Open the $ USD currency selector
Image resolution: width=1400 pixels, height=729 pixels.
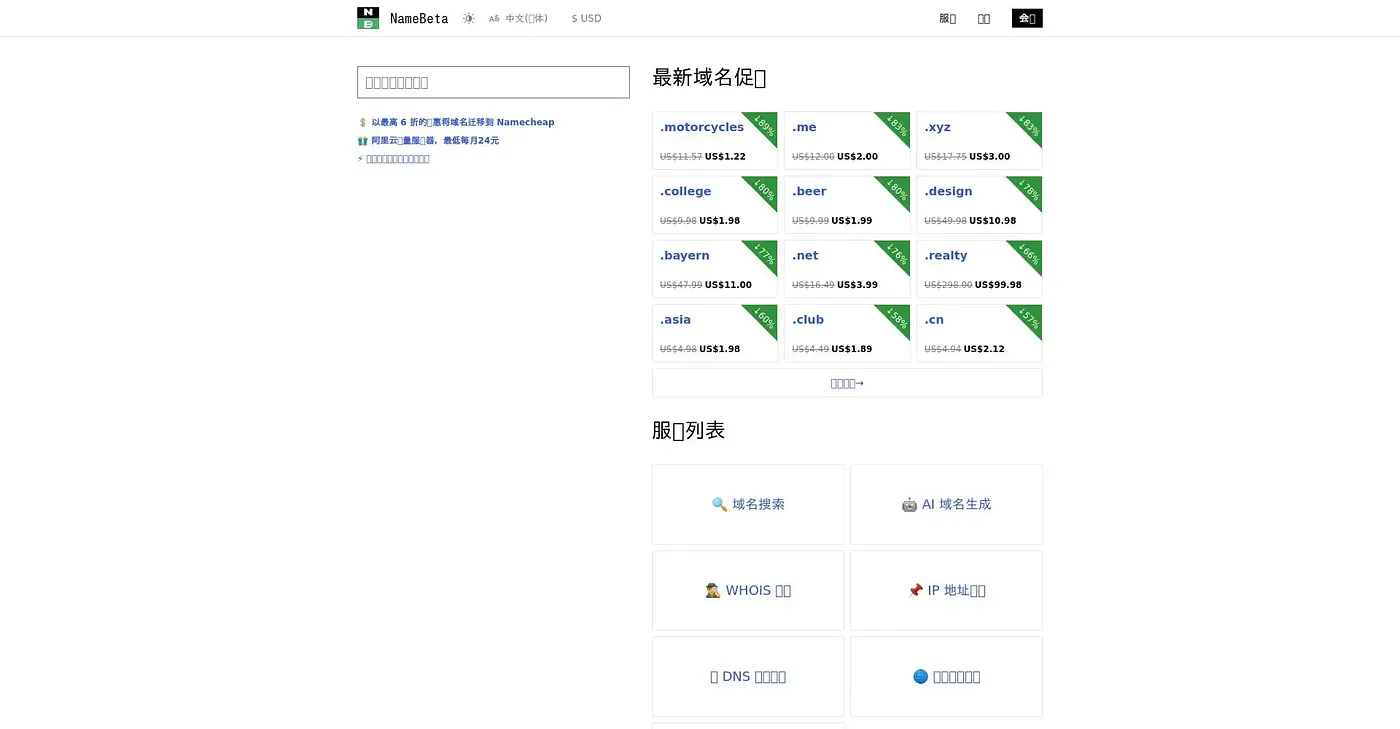[x=586, y=18]
